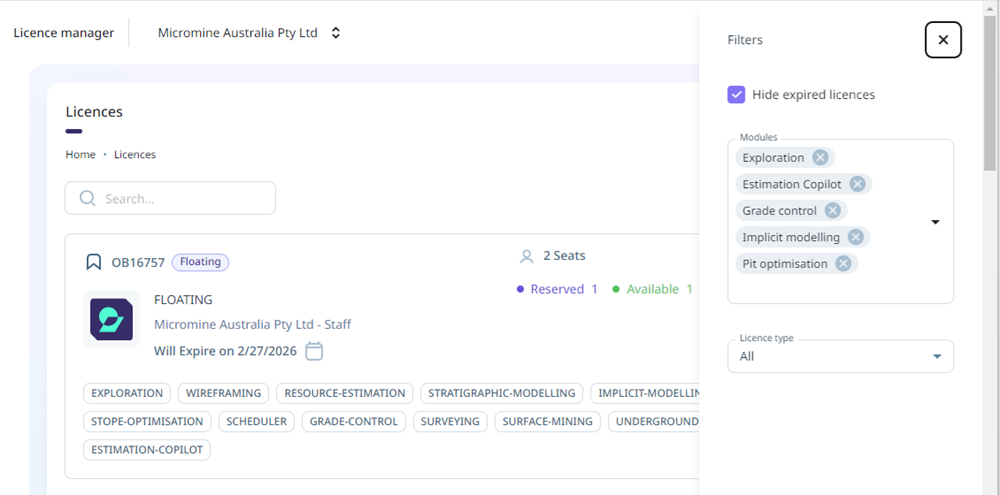Remove the Grade control module chip

832,211
